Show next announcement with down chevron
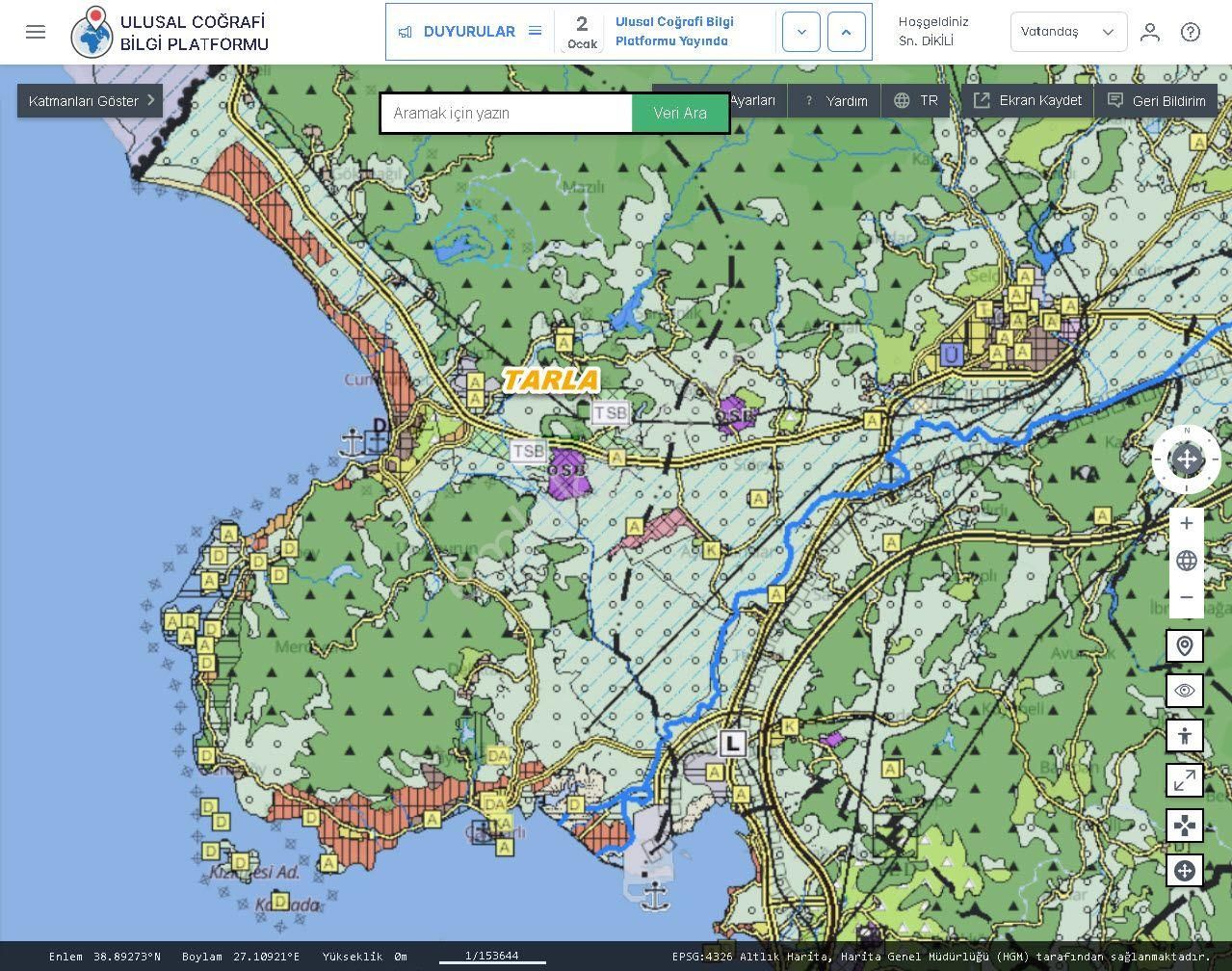This screenshot has width=1232, height=971. (x=800, y=32)
